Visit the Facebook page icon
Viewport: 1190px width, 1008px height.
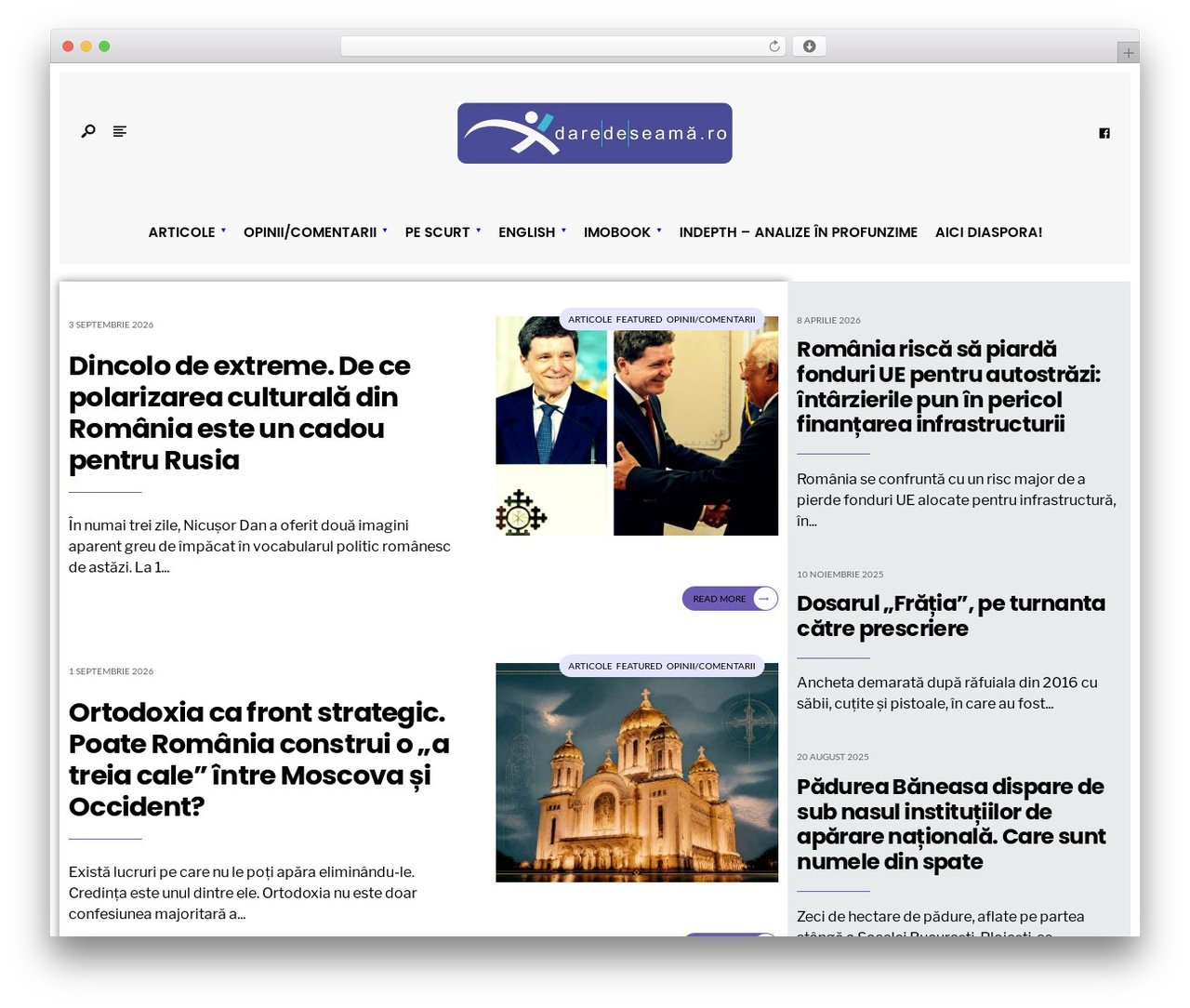pyautogui.click(x=1104, y=133)
